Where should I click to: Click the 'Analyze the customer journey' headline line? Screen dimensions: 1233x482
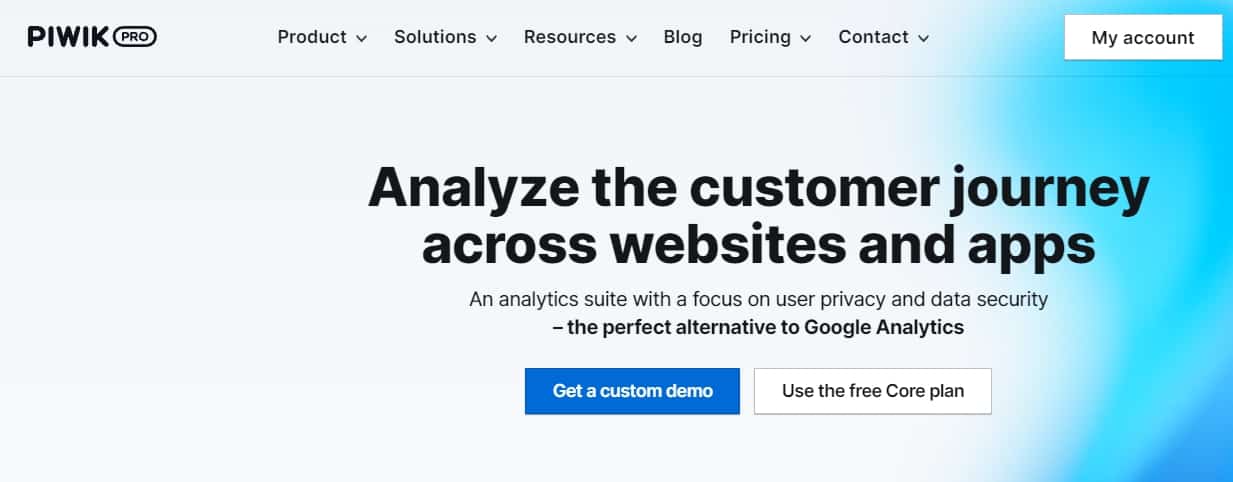coord(759,187)
